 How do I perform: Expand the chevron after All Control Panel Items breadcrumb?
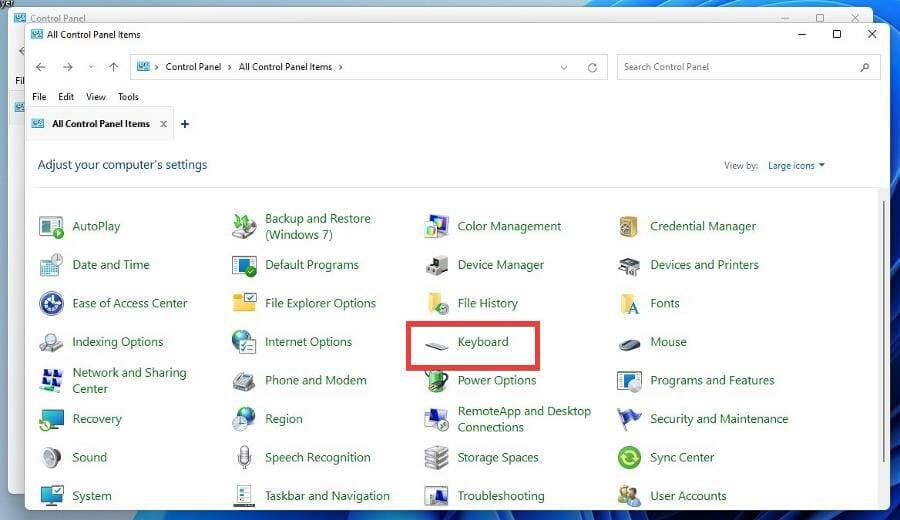point(340,67)
